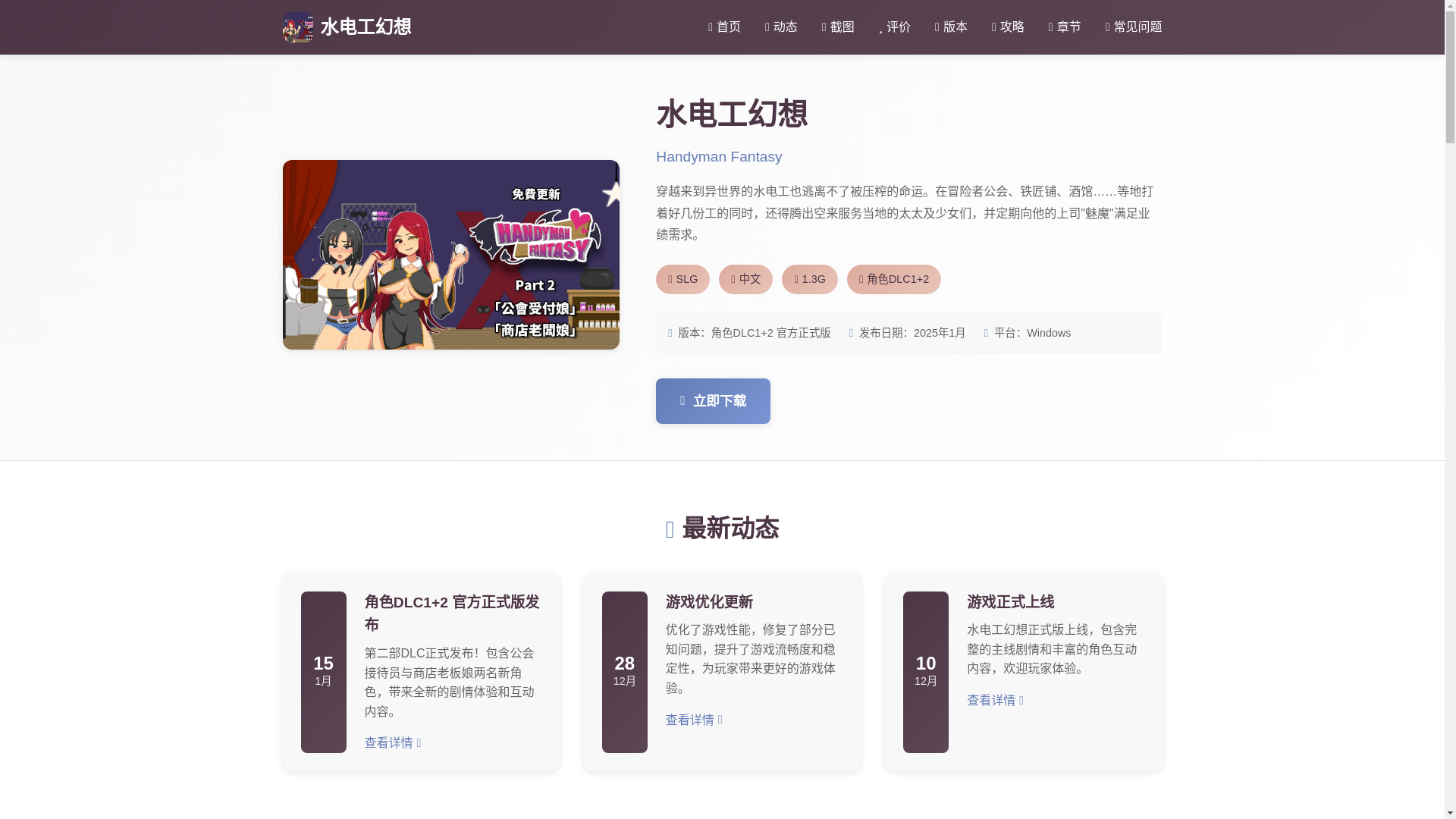Viewport: 1456px width, 819px height.
Task: Click the 15 1月 date badge
Action: coord(323,672)
